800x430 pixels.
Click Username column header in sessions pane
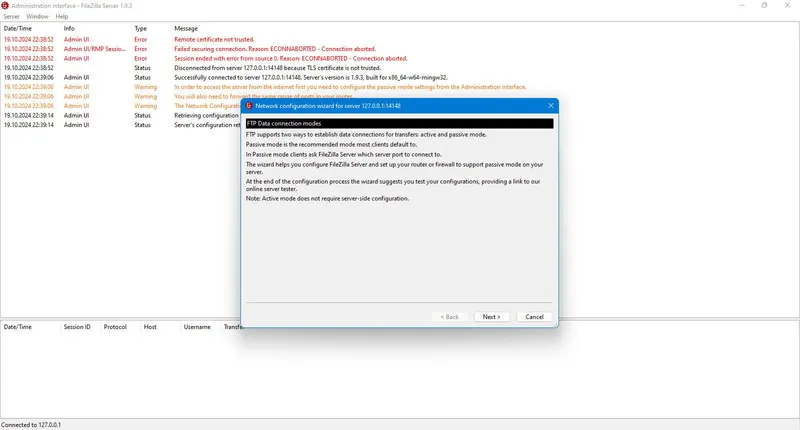[x=197, y=327]
